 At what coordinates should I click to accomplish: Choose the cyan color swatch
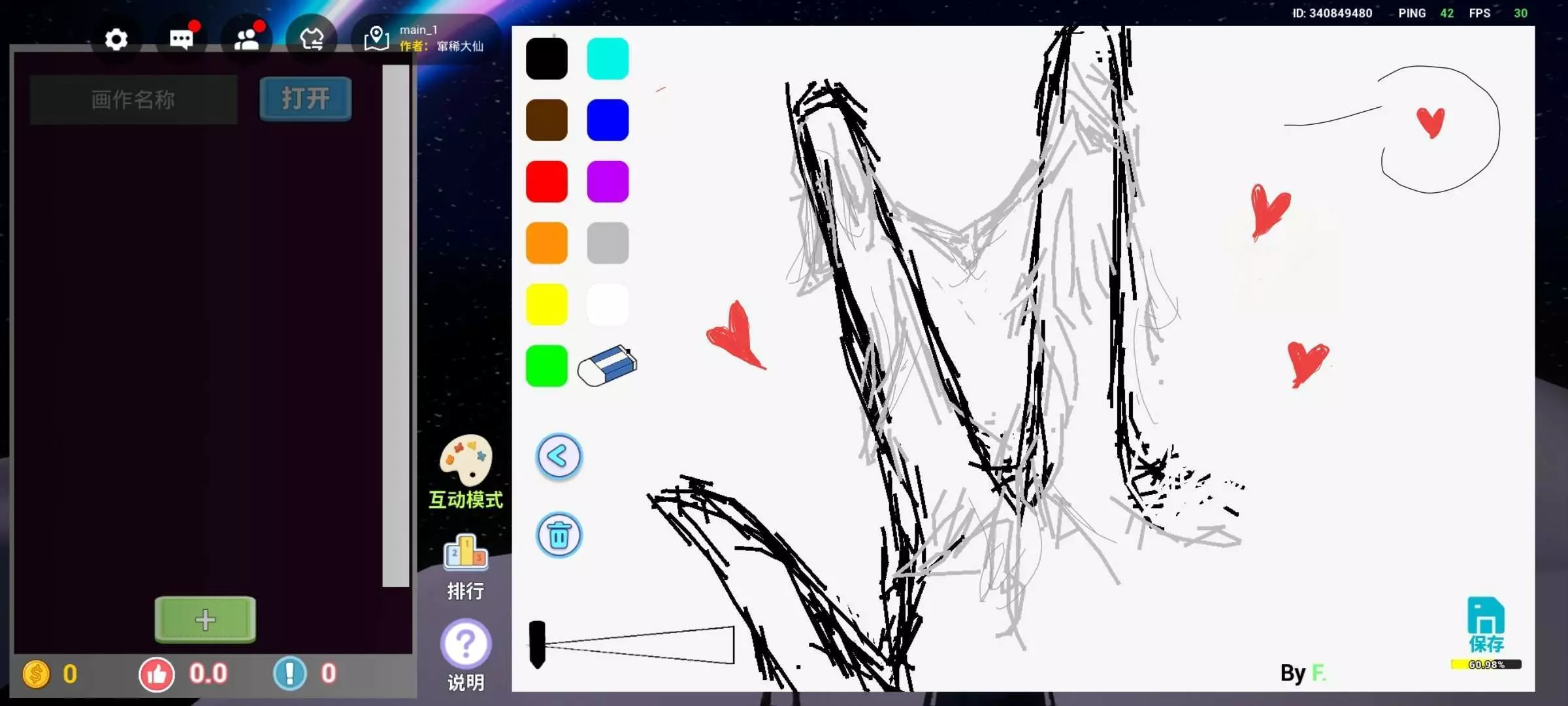pyautogui.click(x=608, y=59)
